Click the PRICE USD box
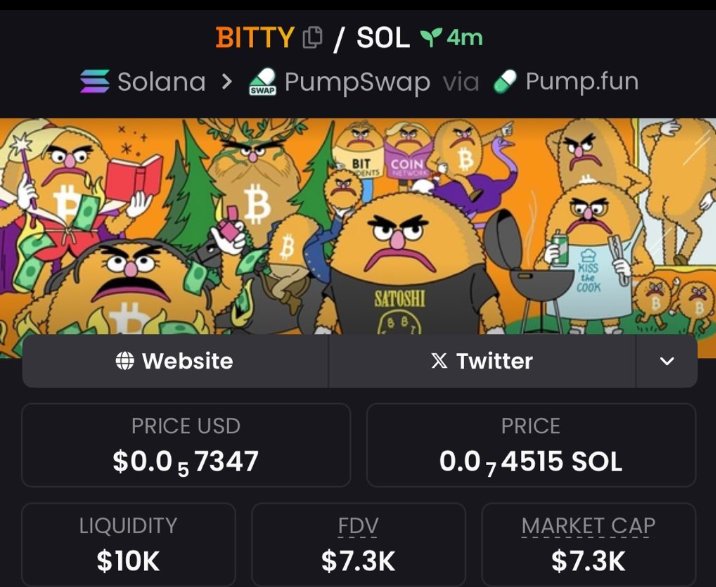 [x=186, y=445]
